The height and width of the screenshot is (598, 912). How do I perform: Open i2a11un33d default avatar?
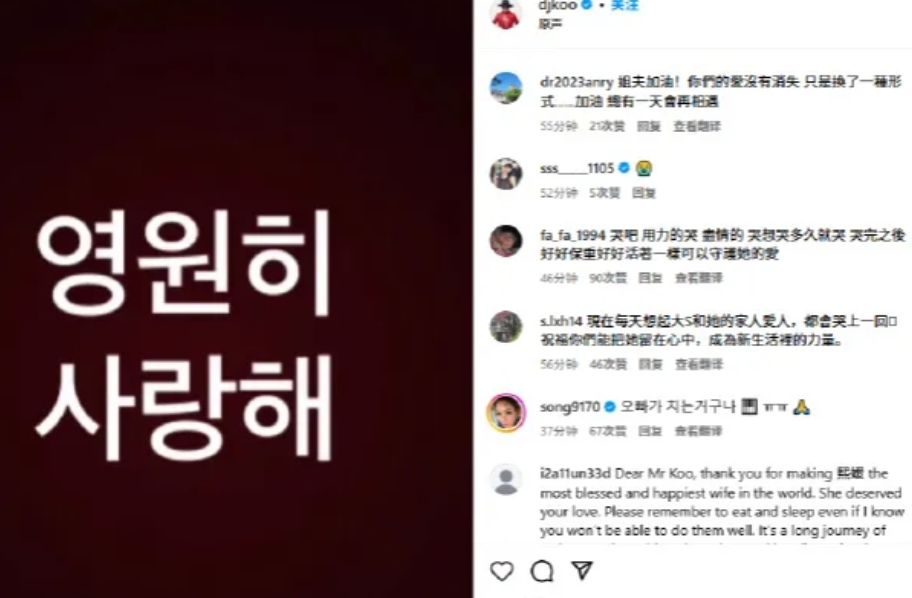[506, 480]
